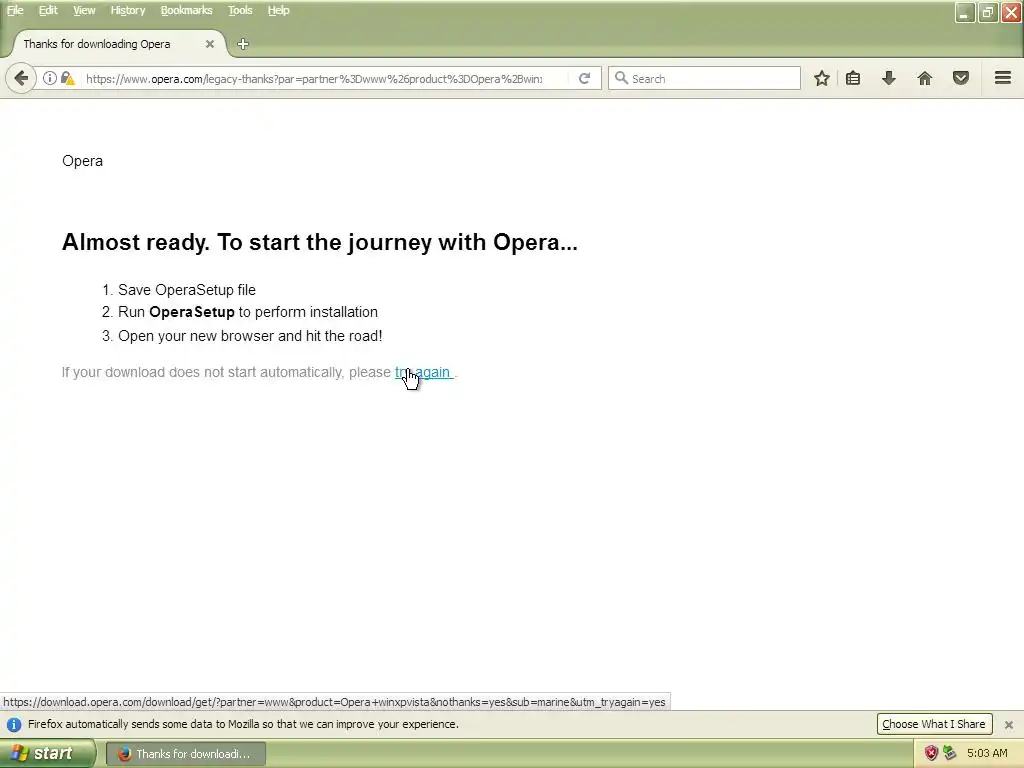Click the lock warning security icon
Image resolution: width=1024 pixels, height=768 pixels.
[67, 78]
